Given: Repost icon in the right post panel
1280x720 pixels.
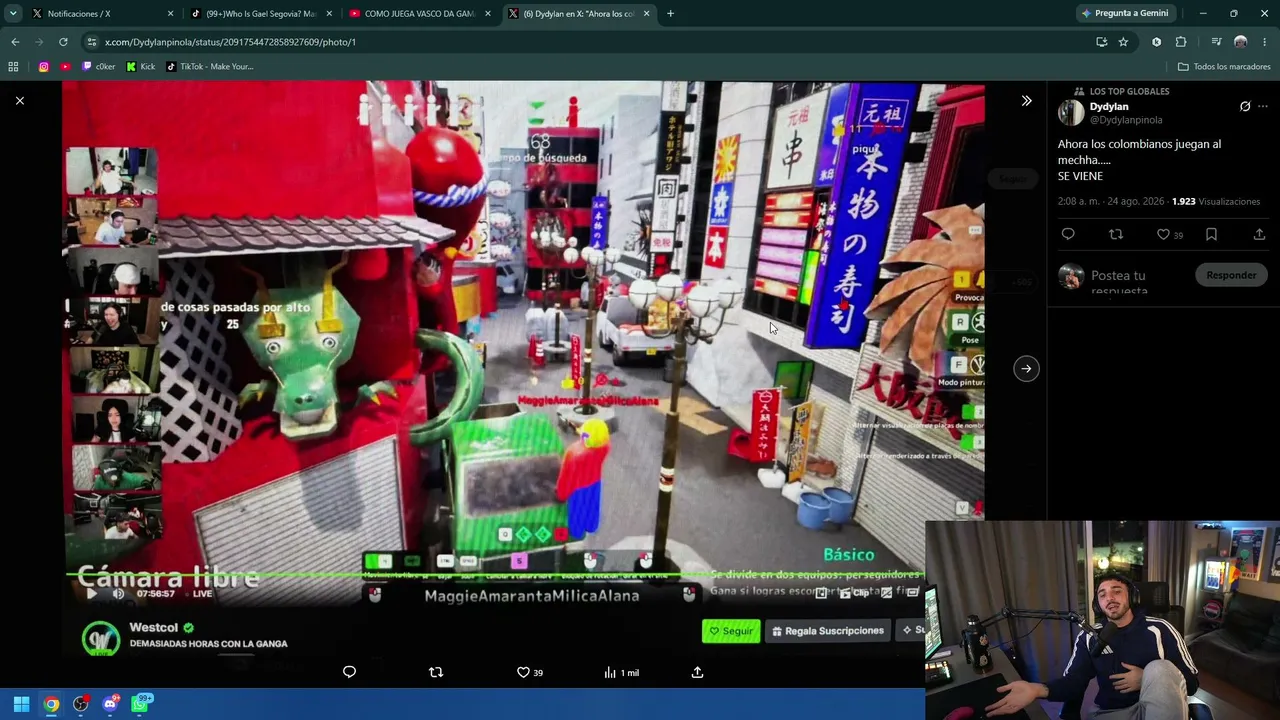Looking at the screenshot, I should click(1116, 234).
